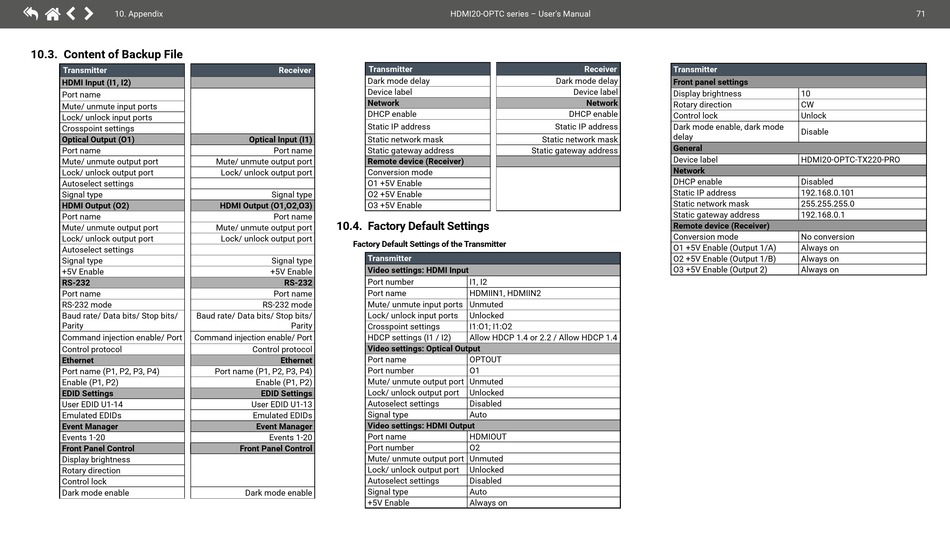Select conversion mode value 'No conversion'
Viewport: 950px width, 533px height.
(x=827, y=237)
